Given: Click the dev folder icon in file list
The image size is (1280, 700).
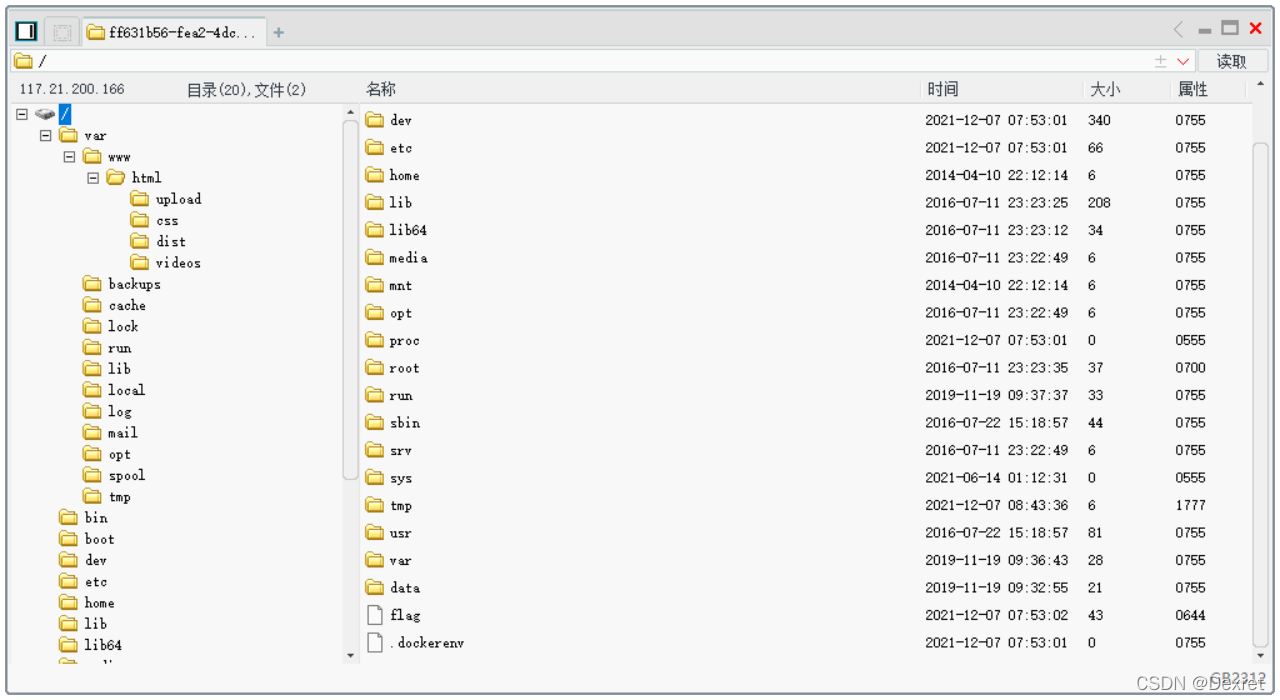Looking at the screenshot, I should [x=375, y=120].
